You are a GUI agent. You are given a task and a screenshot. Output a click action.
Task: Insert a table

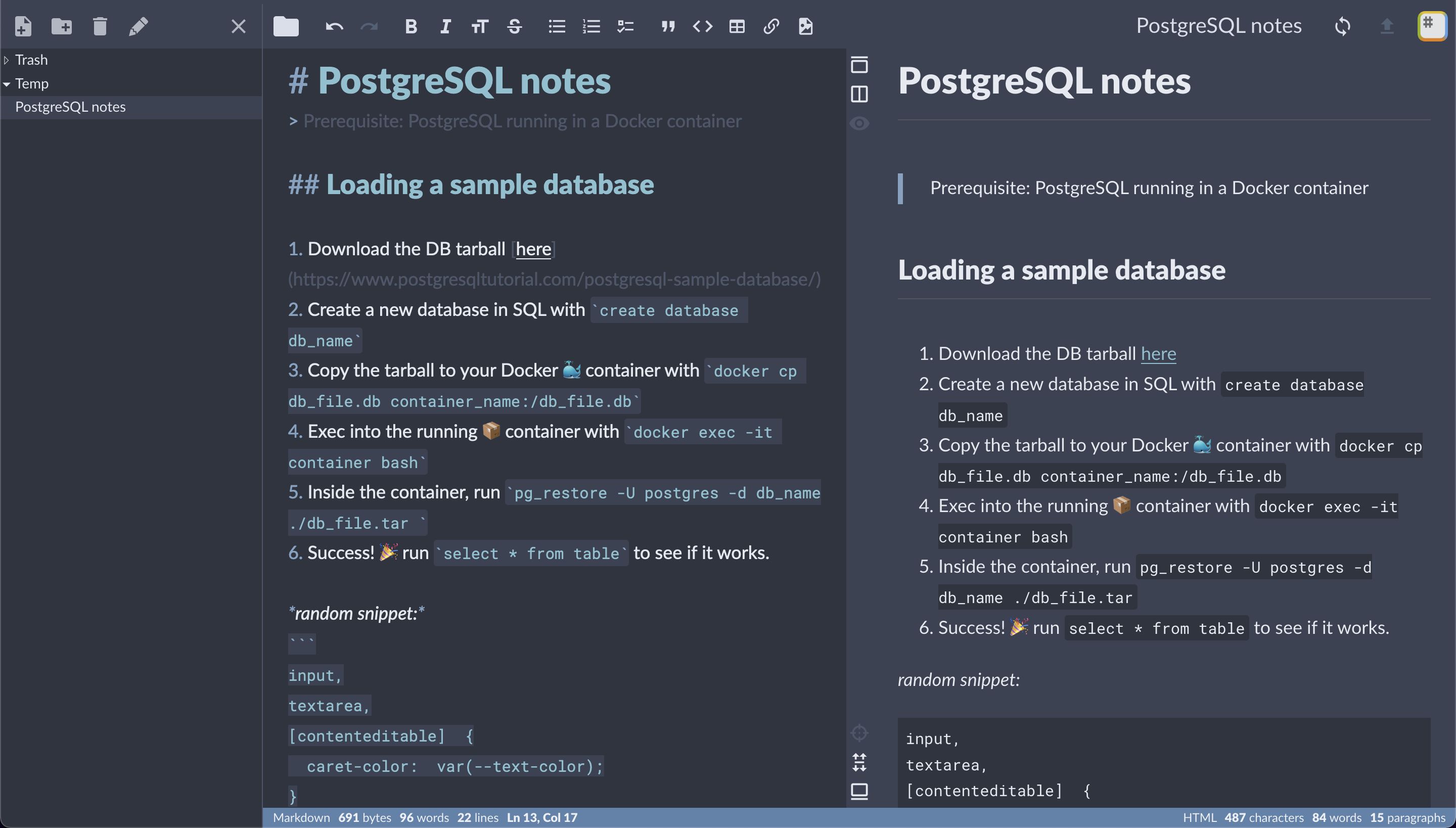click(x=737, y=26)
